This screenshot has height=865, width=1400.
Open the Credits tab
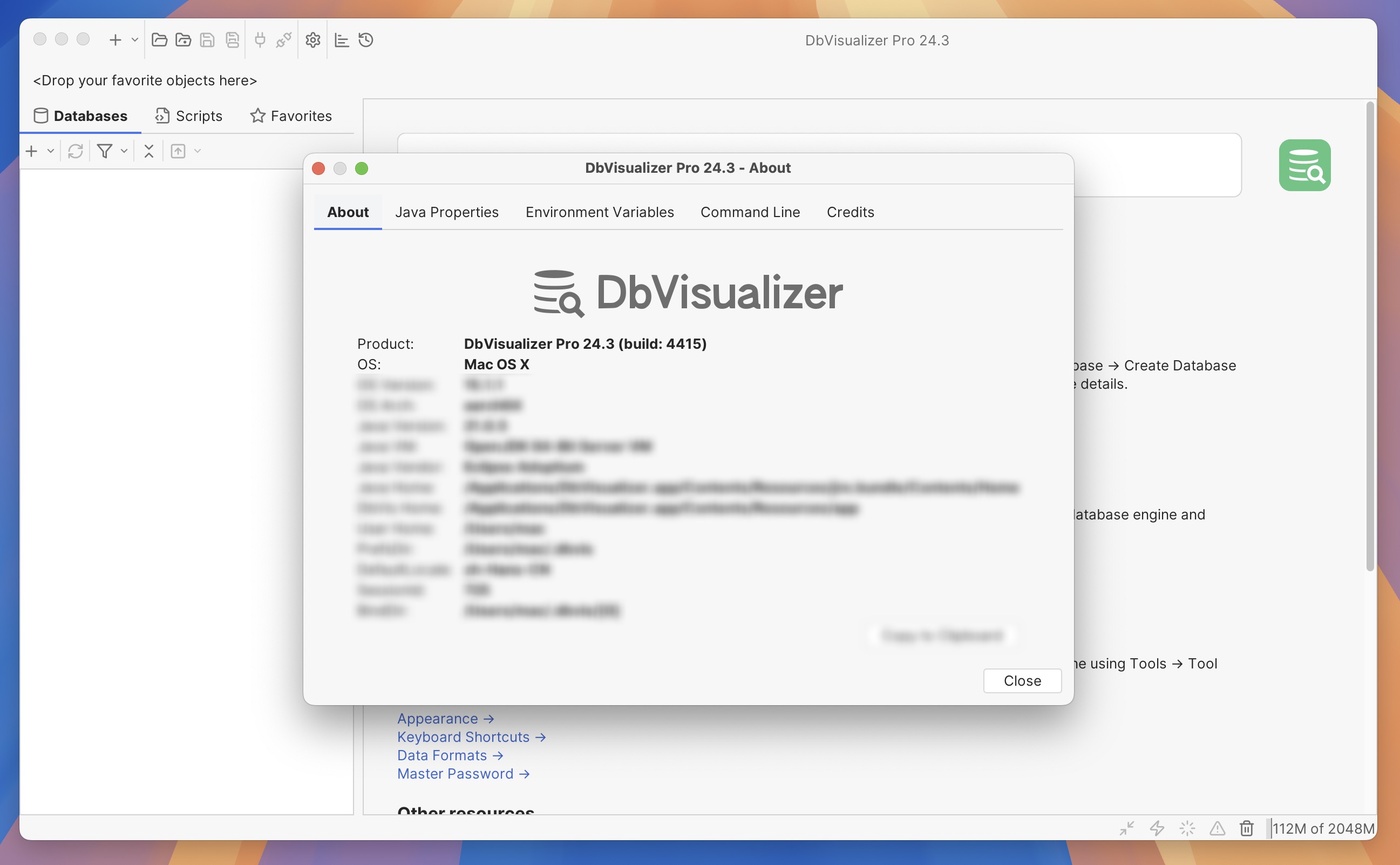click(x=850, y=212)
